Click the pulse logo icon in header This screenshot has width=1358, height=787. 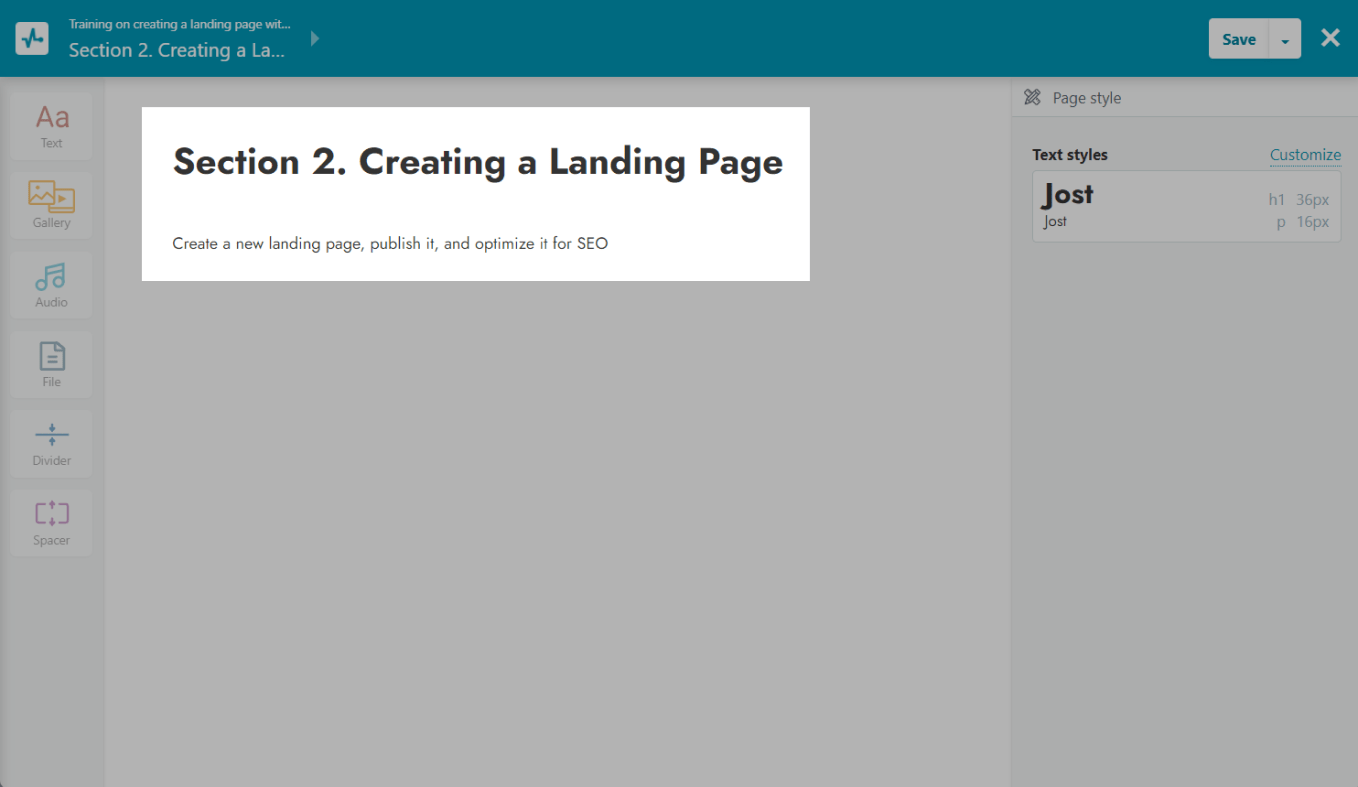point(32,38)
